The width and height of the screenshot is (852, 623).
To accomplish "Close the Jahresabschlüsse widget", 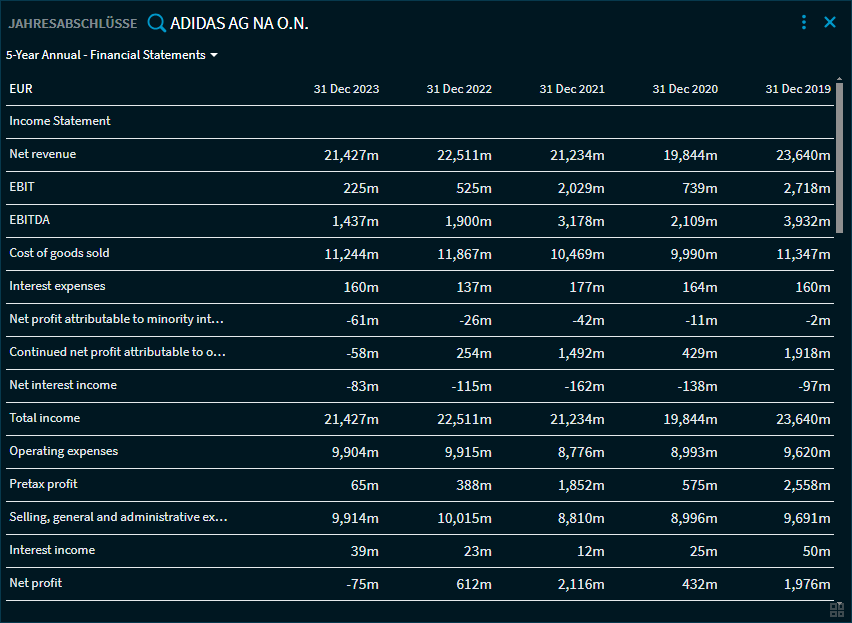I will [x=831, y=22].
